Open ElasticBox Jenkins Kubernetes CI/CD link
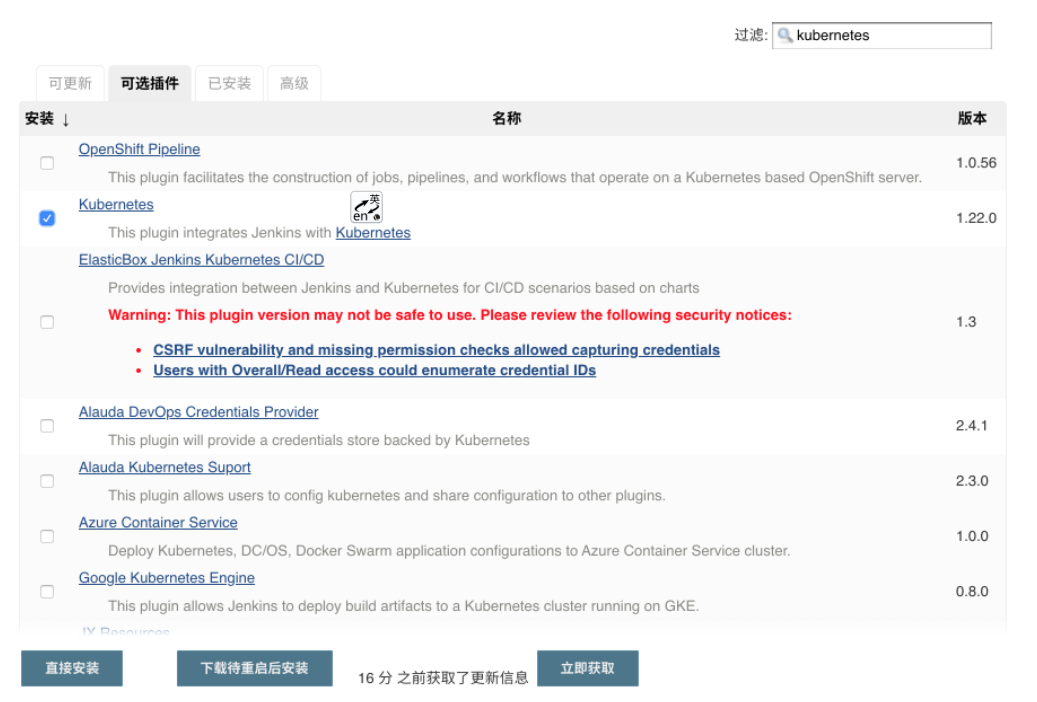Viewport: 1037px width, 702px height. [201, 260]
